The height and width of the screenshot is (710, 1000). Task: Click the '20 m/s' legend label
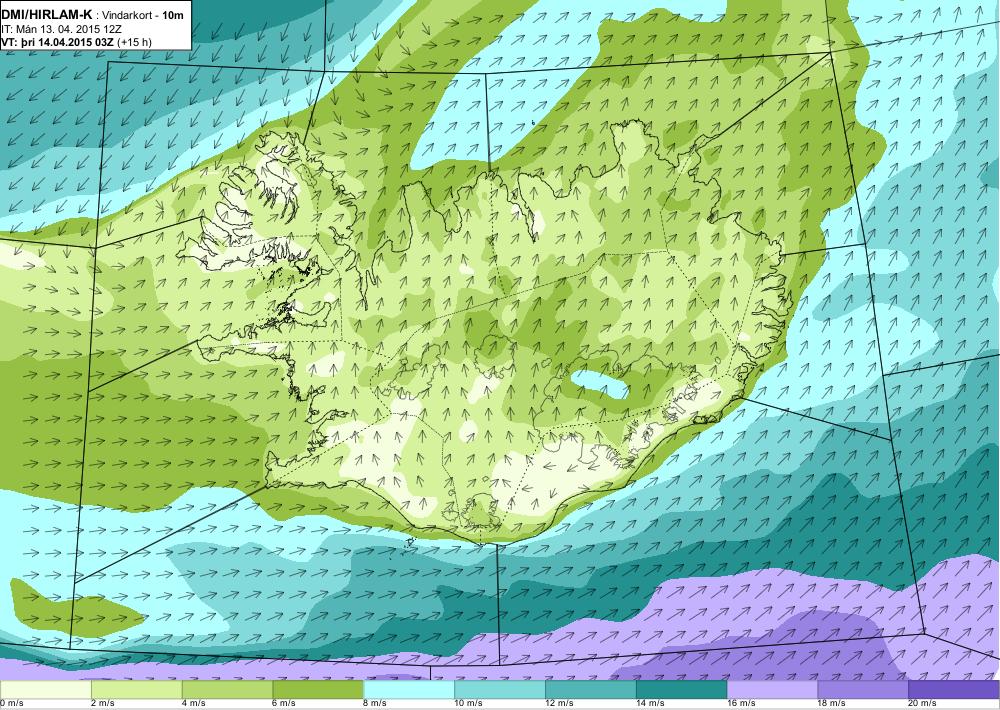click(x=923, y=704)
